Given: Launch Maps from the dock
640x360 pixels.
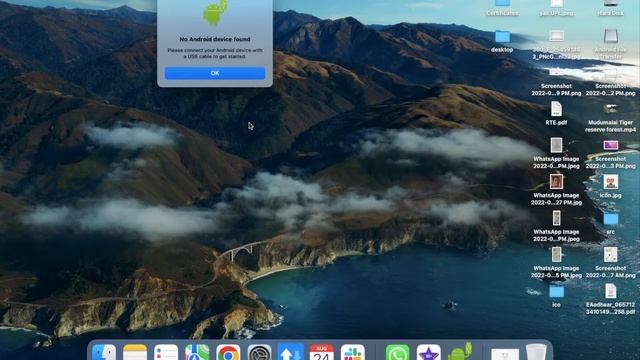Looking at the screenshot, I should click(197, 352).
